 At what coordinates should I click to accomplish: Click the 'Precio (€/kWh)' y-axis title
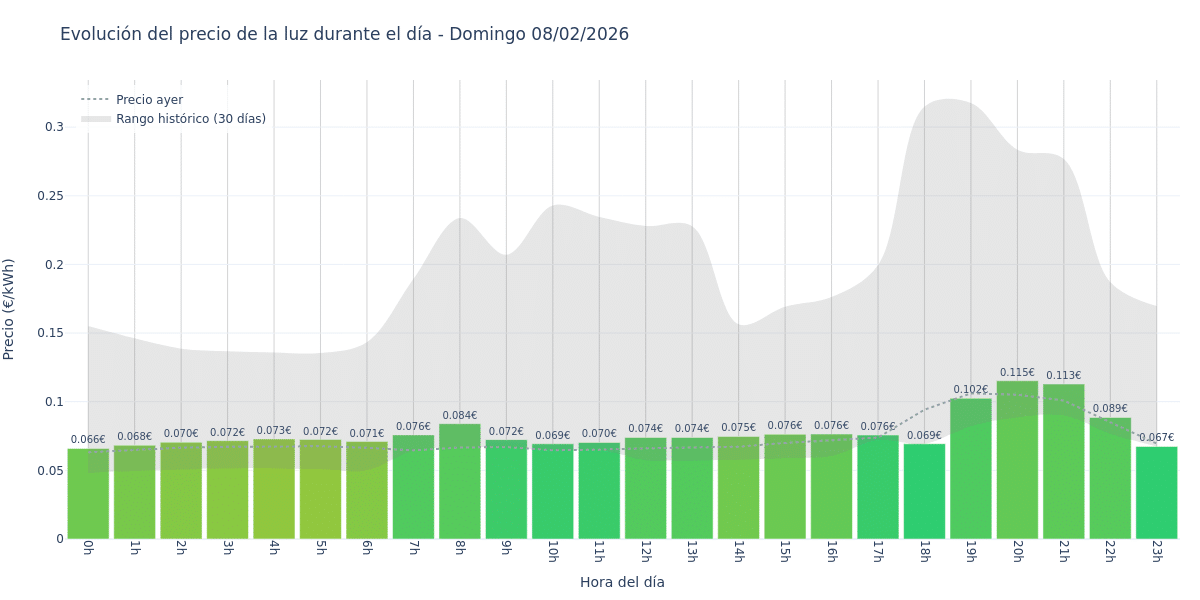[9, 309]
